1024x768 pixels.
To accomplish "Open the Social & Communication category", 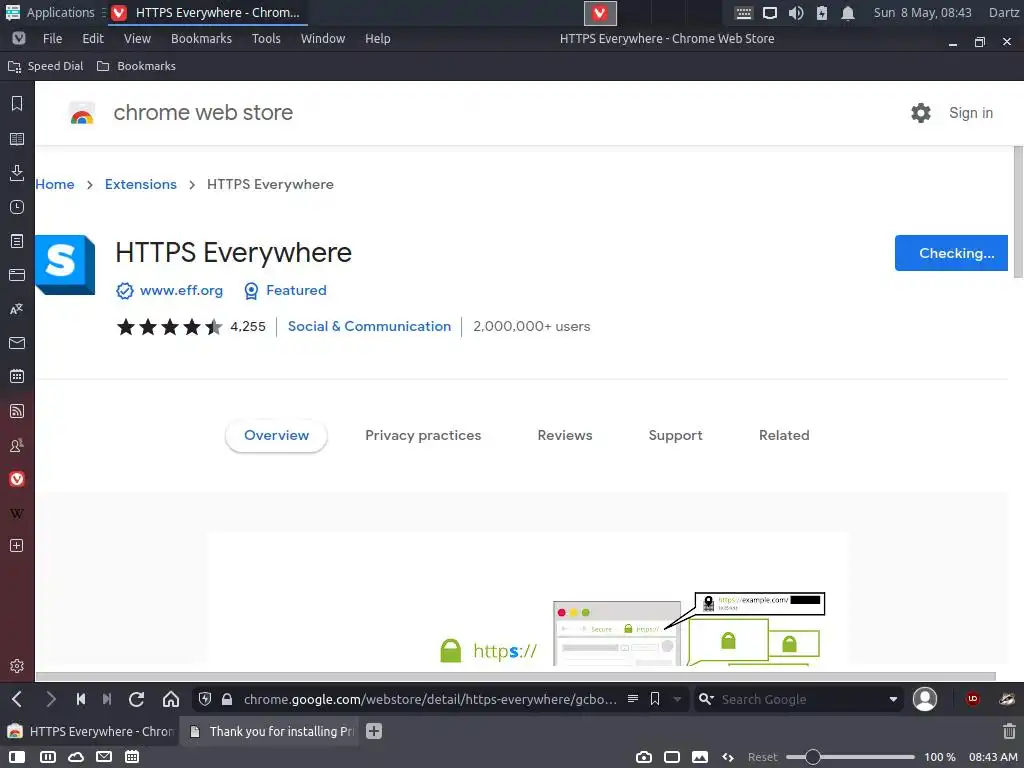I will (x=369, y=327).
